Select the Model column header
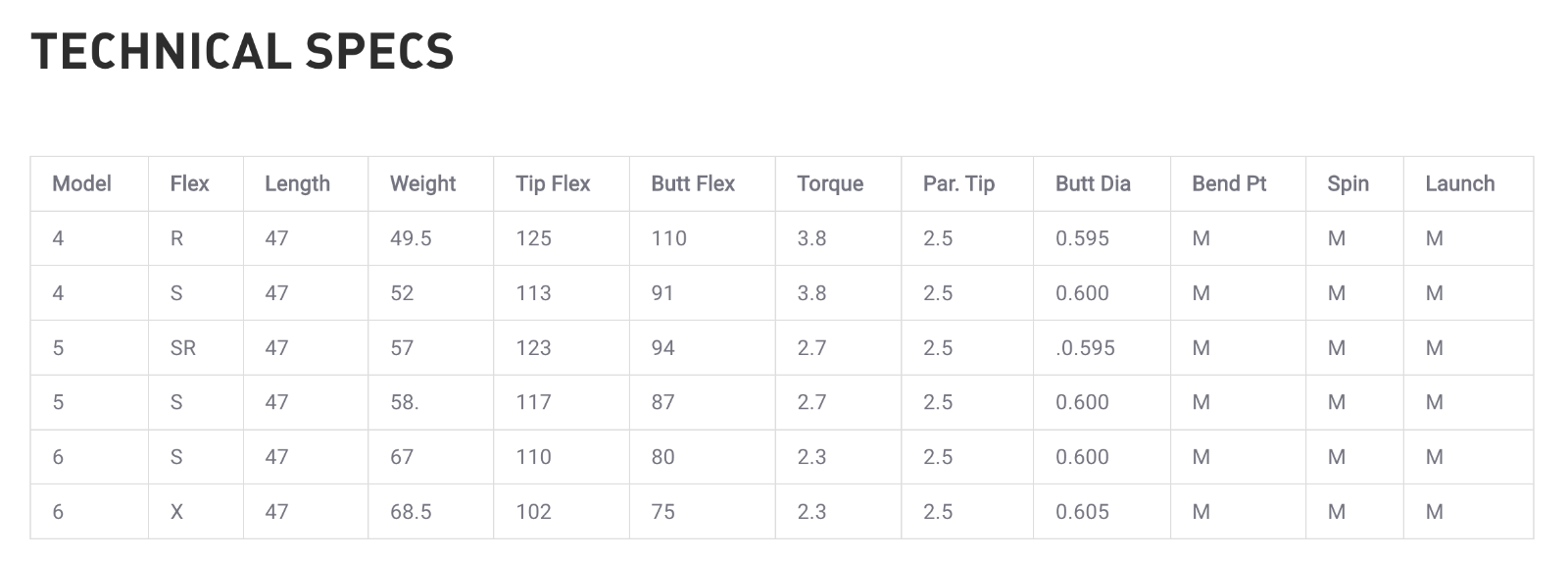The height and width of the screenshot is (561, 1568). coord(81,183)
